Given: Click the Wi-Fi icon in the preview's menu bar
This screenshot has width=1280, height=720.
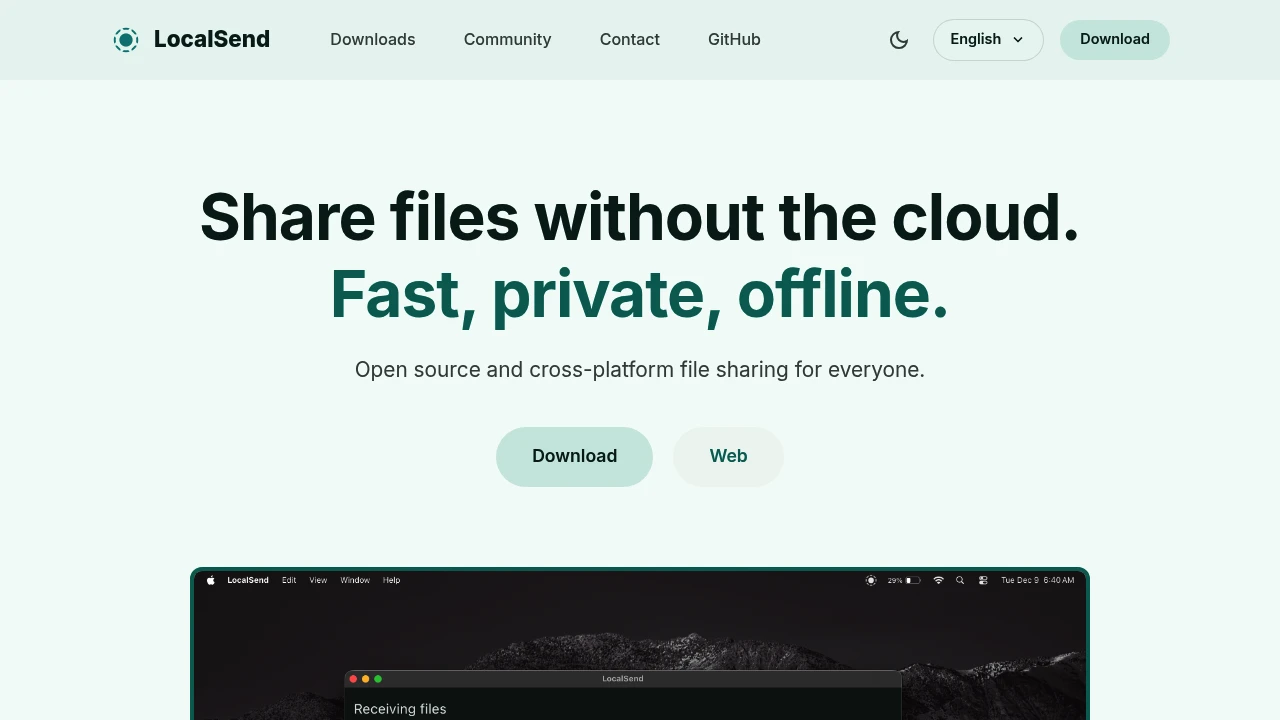Looking at the screenshot, I should point(938,580).
